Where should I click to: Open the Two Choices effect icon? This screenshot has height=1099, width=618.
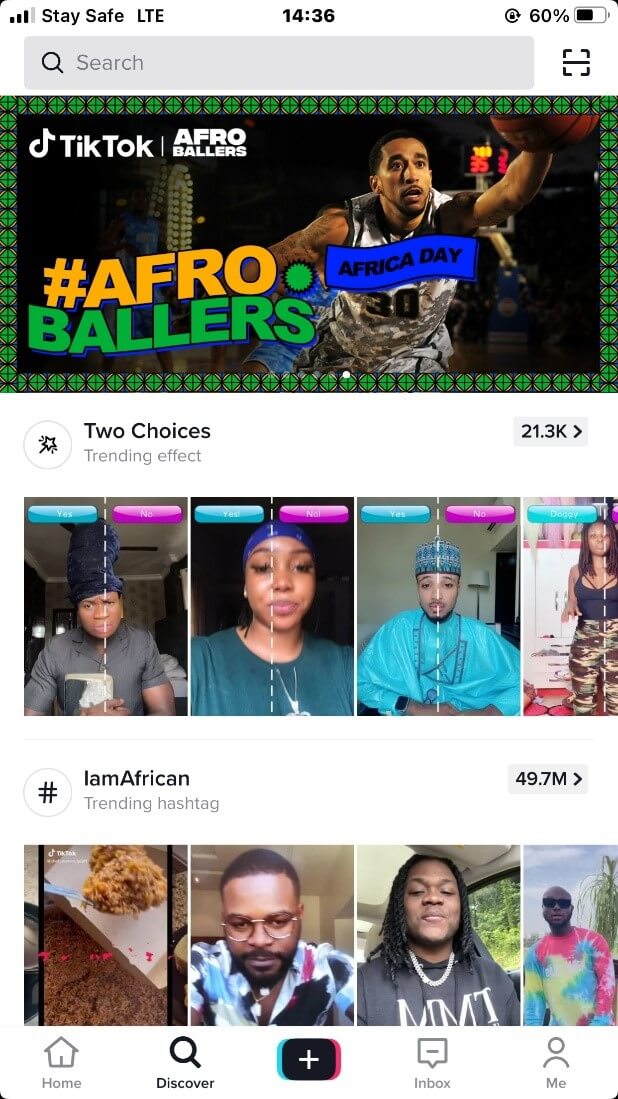pos(48,444)
